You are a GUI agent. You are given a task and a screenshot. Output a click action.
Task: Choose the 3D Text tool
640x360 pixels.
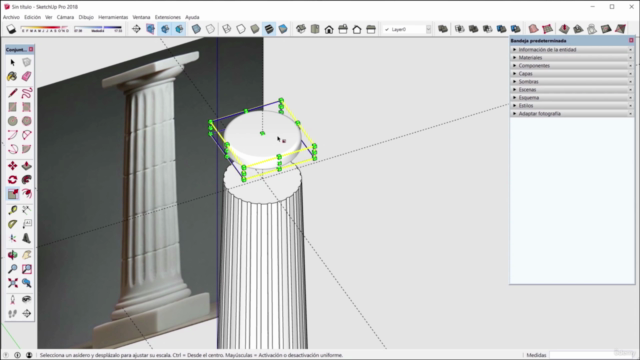tap(27, 238)
